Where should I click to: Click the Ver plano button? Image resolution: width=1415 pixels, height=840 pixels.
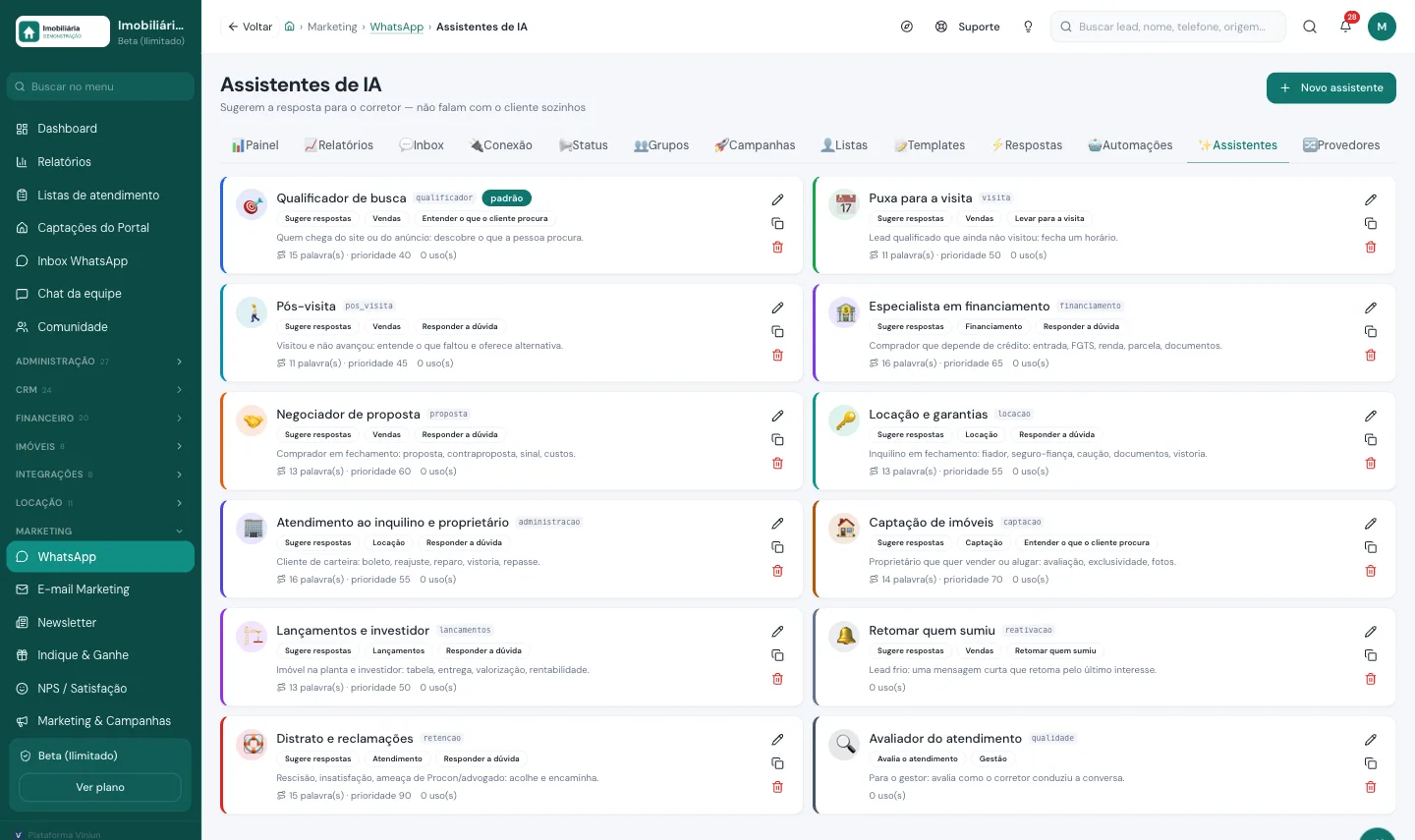(100, 787)
